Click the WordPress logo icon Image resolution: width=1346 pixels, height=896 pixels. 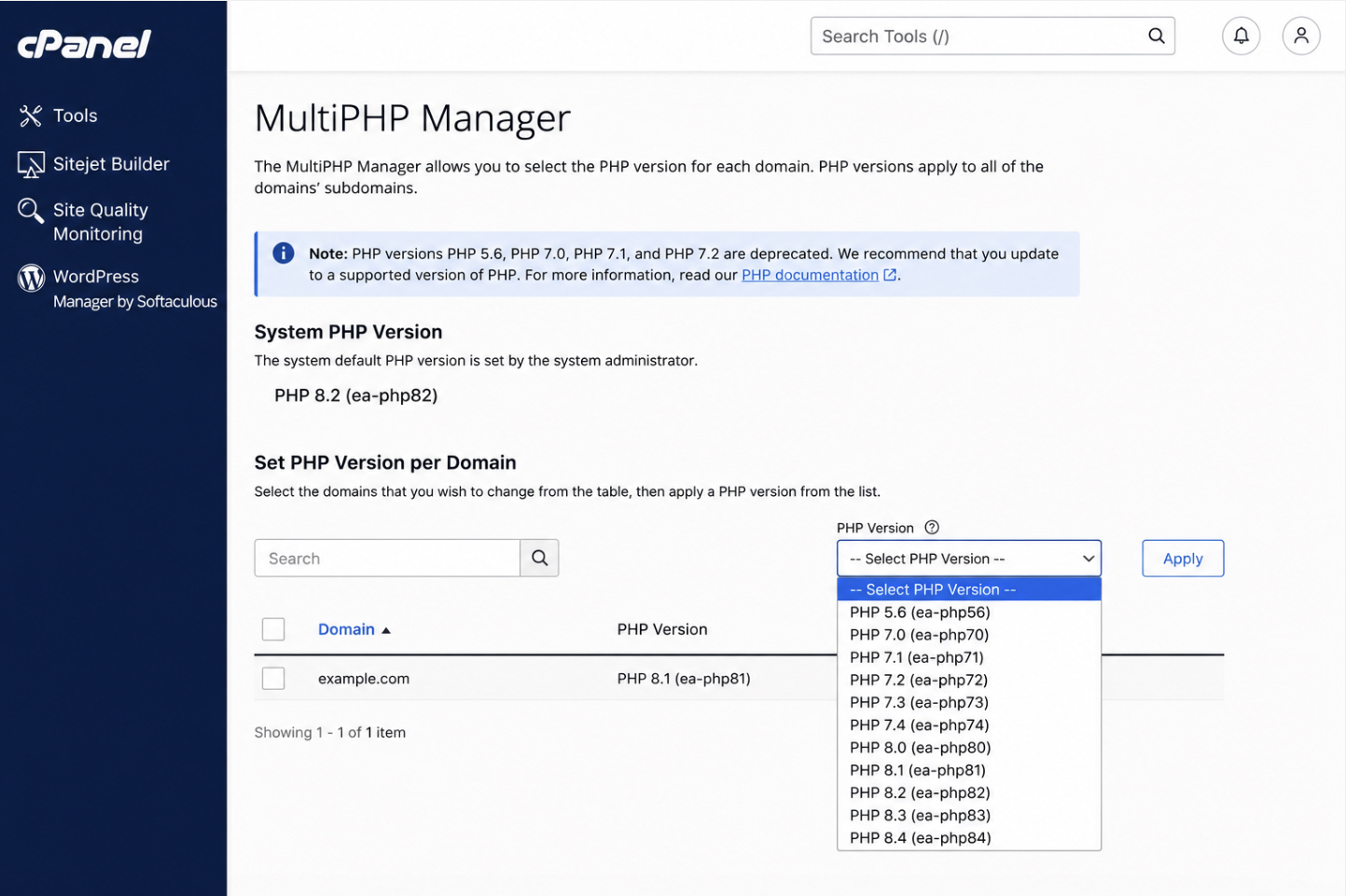[x=31, y=277]
